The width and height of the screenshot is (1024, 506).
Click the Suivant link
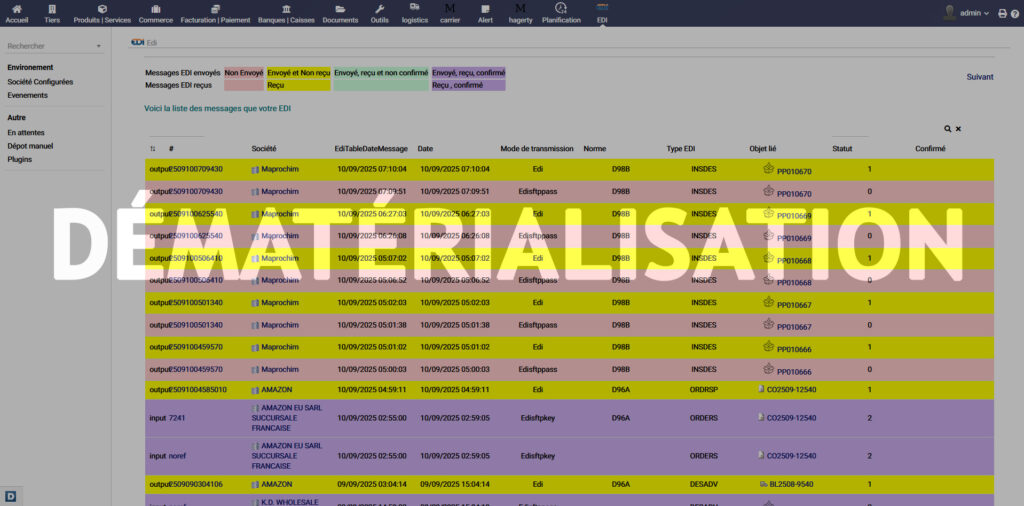click(x=979, y=77)
